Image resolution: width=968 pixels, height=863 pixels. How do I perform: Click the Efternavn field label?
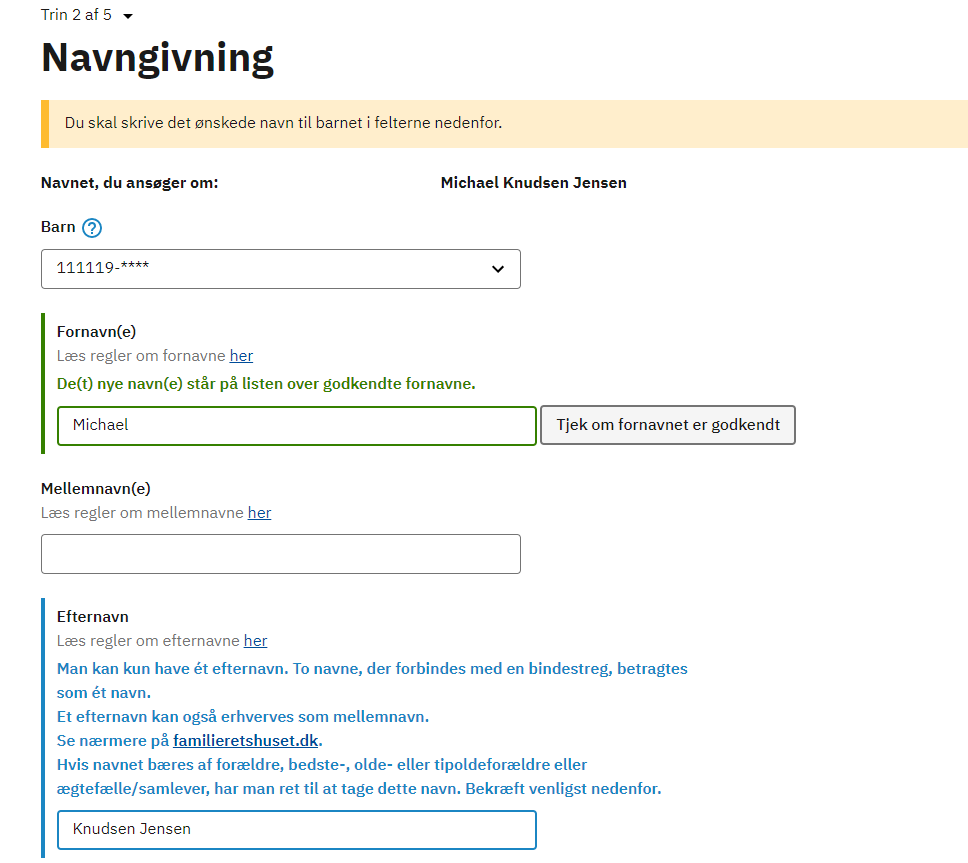pyautogui.click(x=93, y=617)
